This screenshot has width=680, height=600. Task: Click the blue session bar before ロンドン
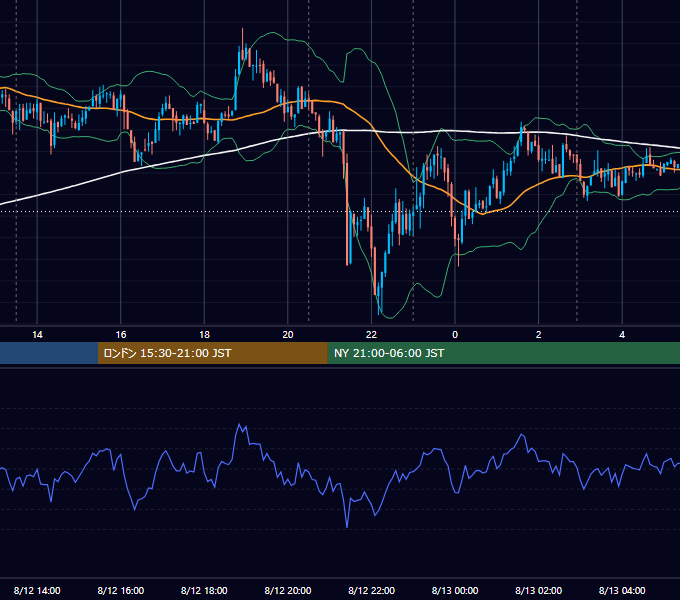tap(49, 353)
